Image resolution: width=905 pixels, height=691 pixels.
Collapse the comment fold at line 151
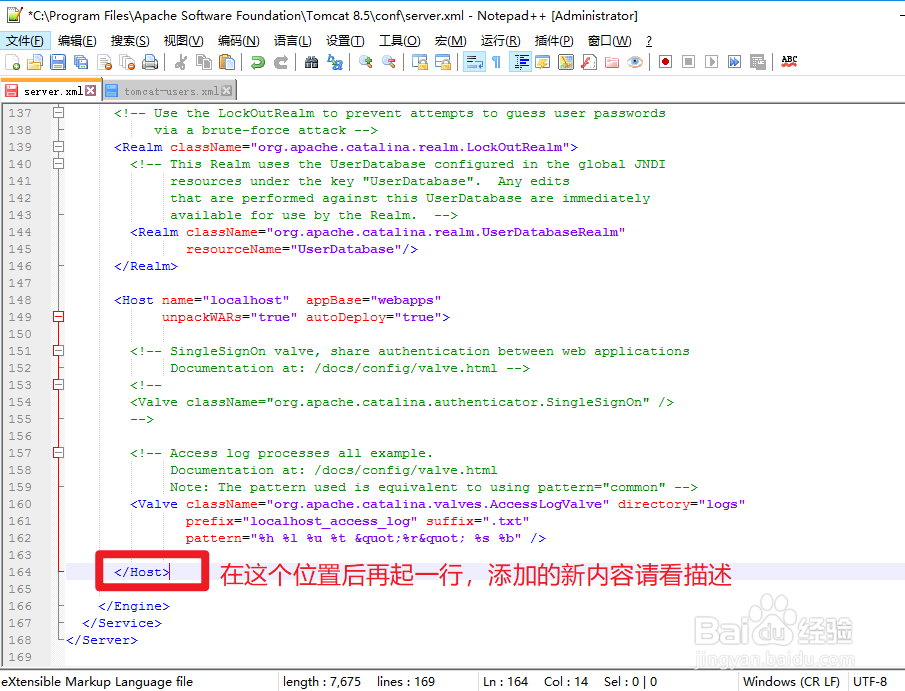(x=58, y=350)
